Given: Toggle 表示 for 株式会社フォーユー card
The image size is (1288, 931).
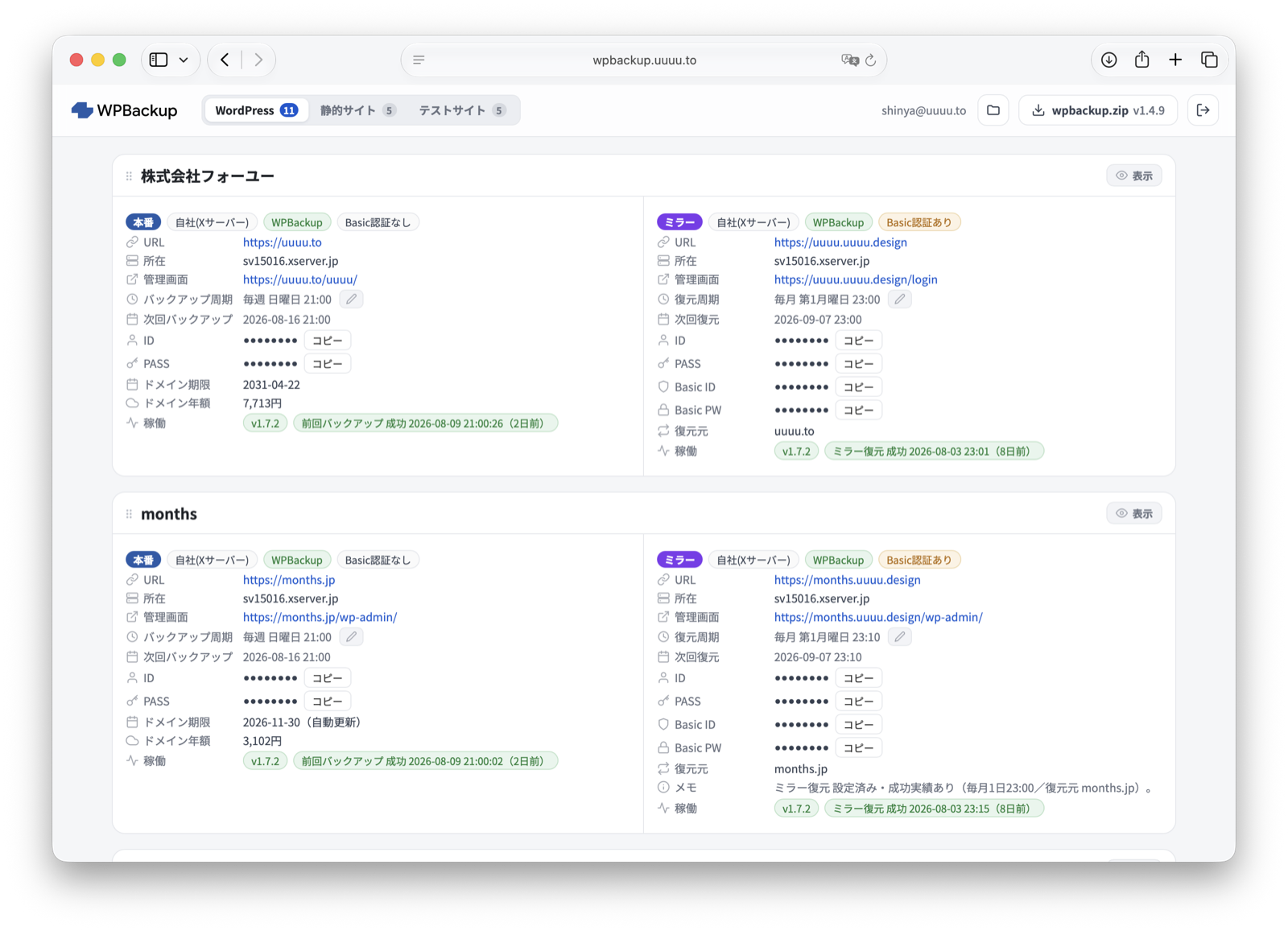Looking at the screenshot, I should click(1134, 176).
